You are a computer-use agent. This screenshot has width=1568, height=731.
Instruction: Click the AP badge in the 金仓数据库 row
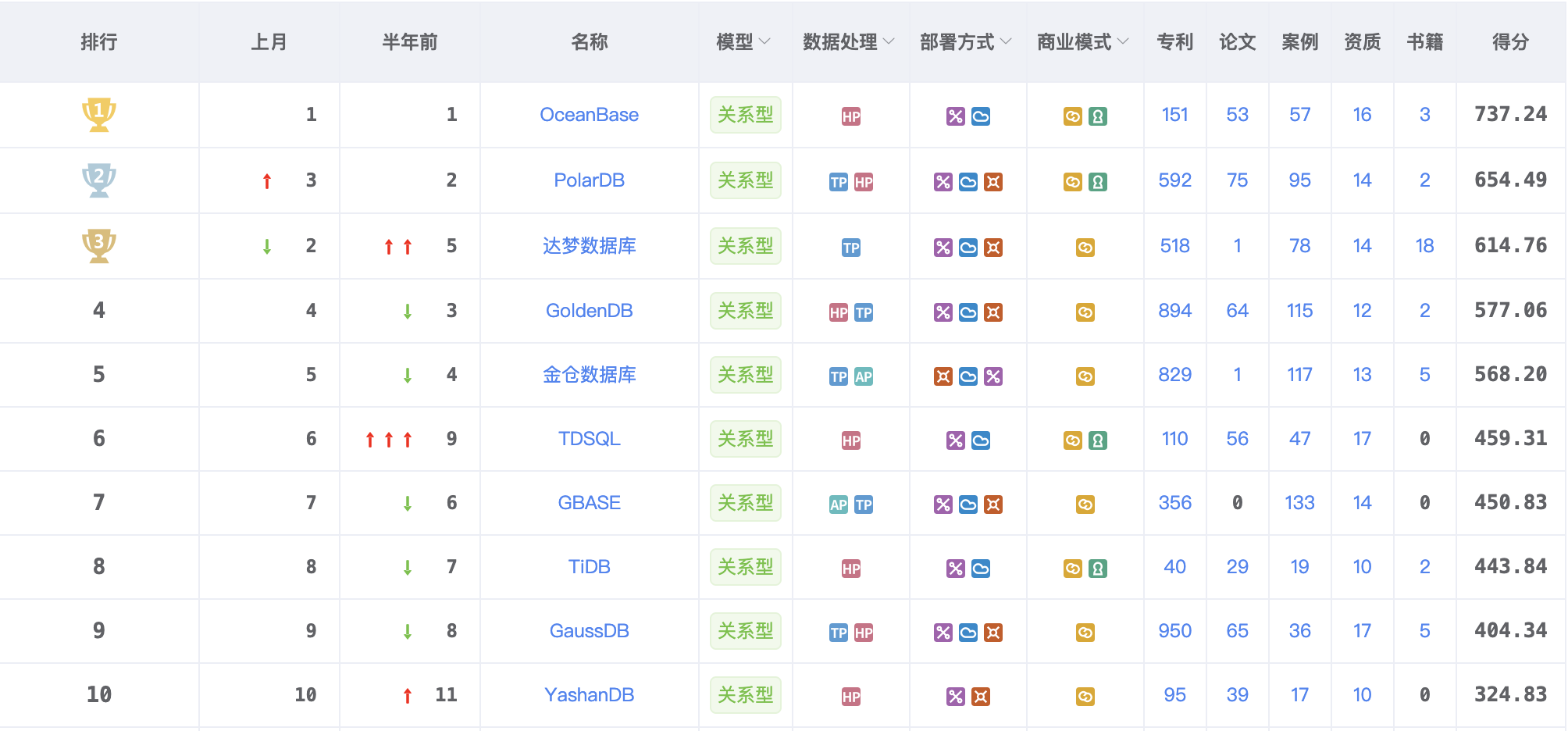click(x=864, y=376)
